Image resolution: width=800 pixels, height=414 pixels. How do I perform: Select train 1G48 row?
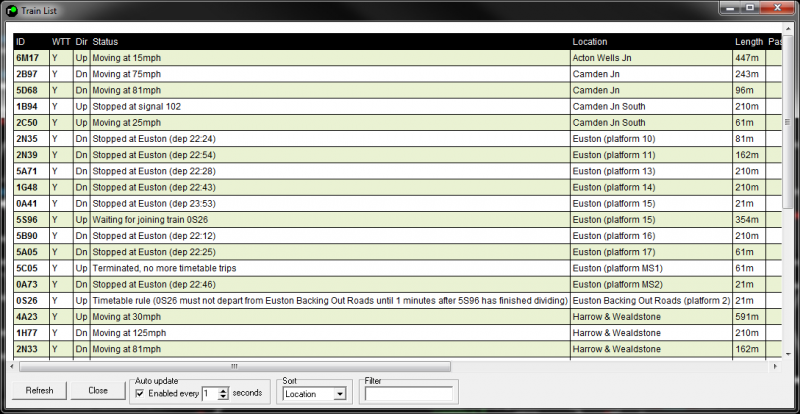tap(397, 187)
